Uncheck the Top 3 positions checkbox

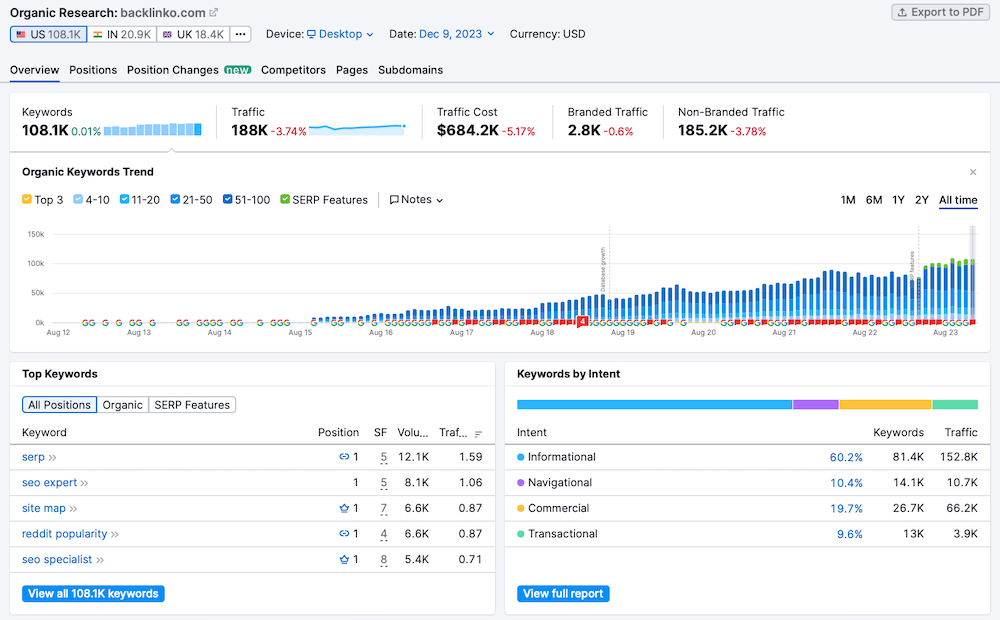tap(27, 200)
